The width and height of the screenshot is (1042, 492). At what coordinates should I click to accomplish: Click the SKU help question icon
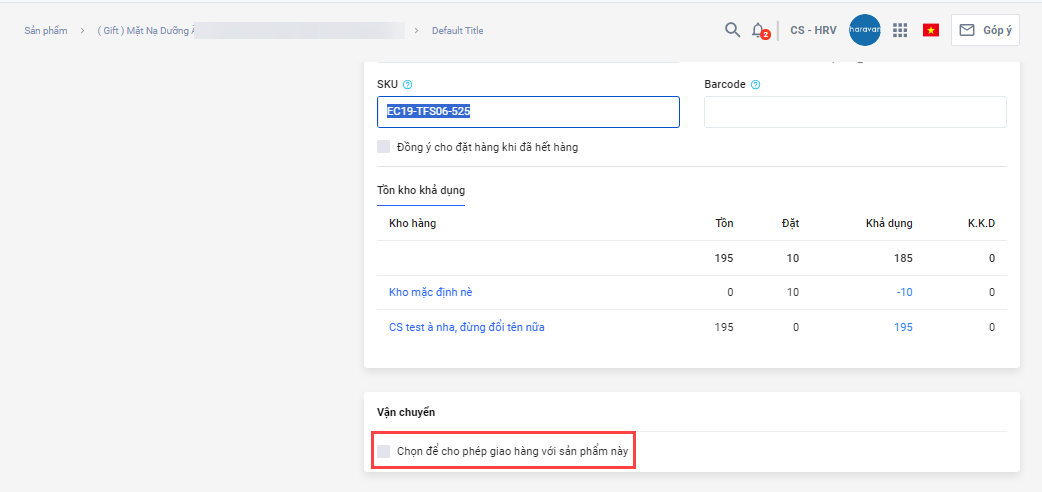point(408,85)
